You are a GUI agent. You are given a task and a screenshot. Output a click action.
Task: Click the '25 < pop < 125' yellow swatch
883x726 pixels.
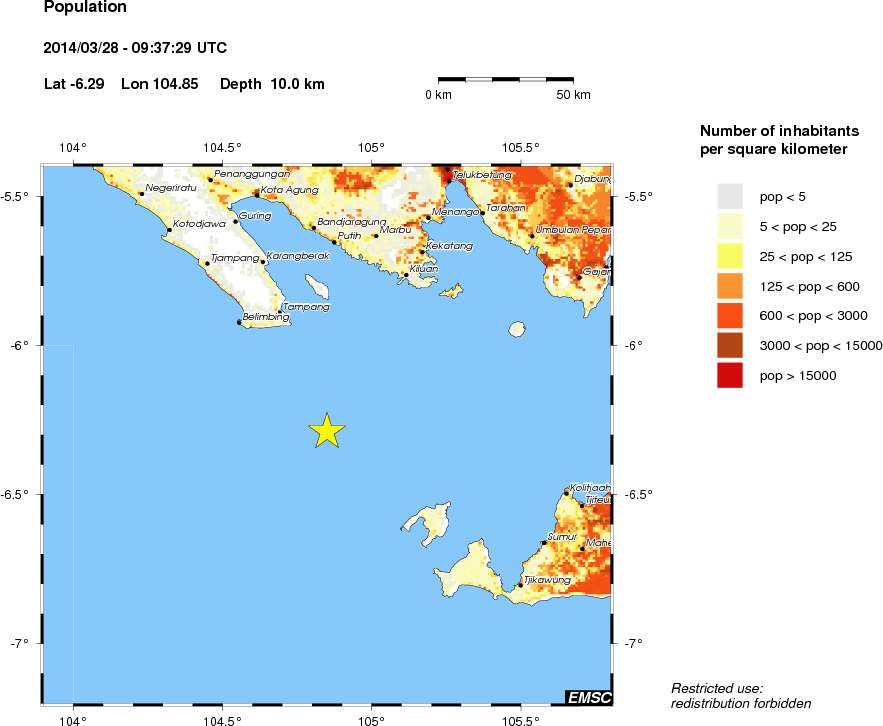pos(730,256)
